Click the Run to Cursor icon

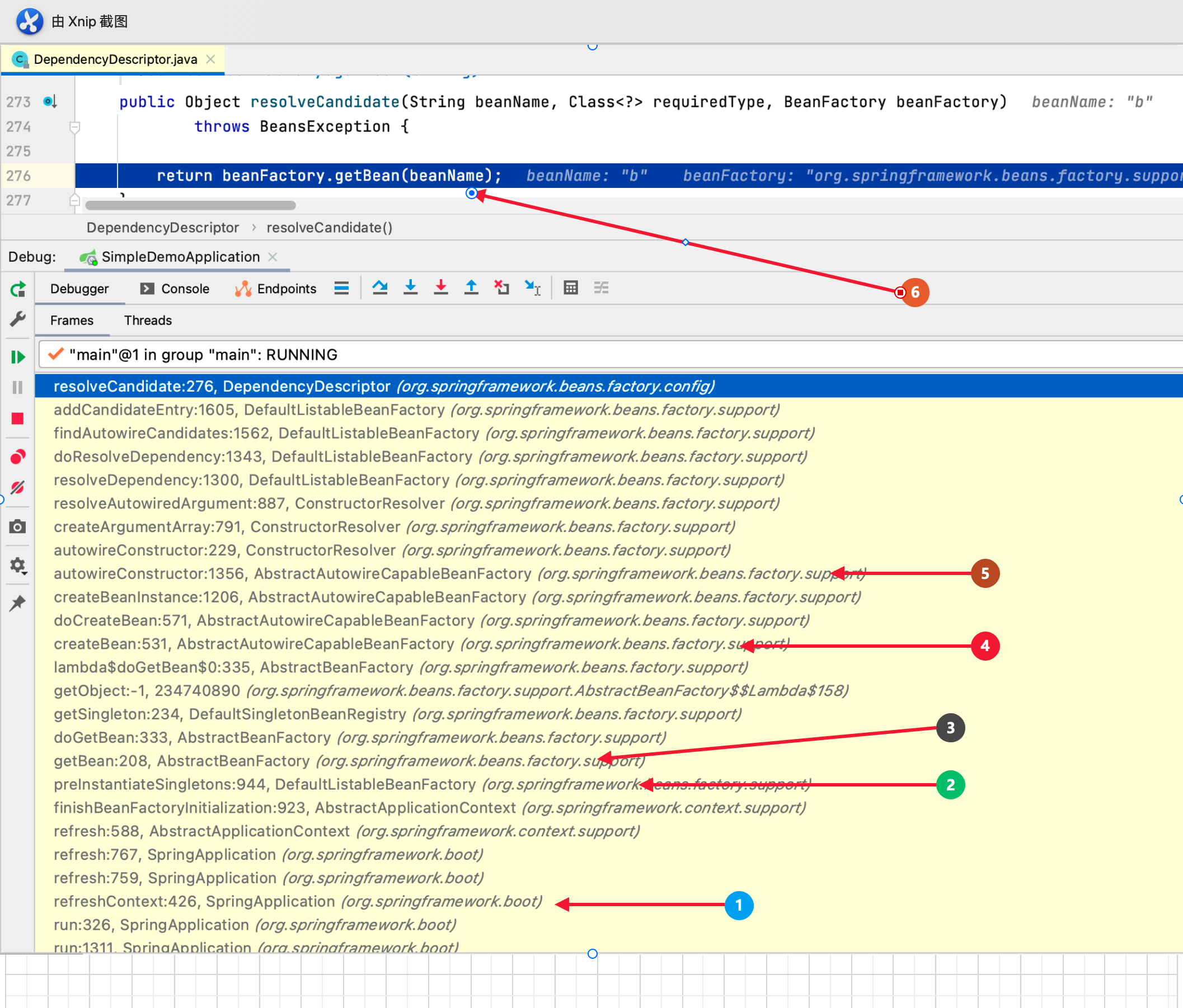click(x=532, y=288)
